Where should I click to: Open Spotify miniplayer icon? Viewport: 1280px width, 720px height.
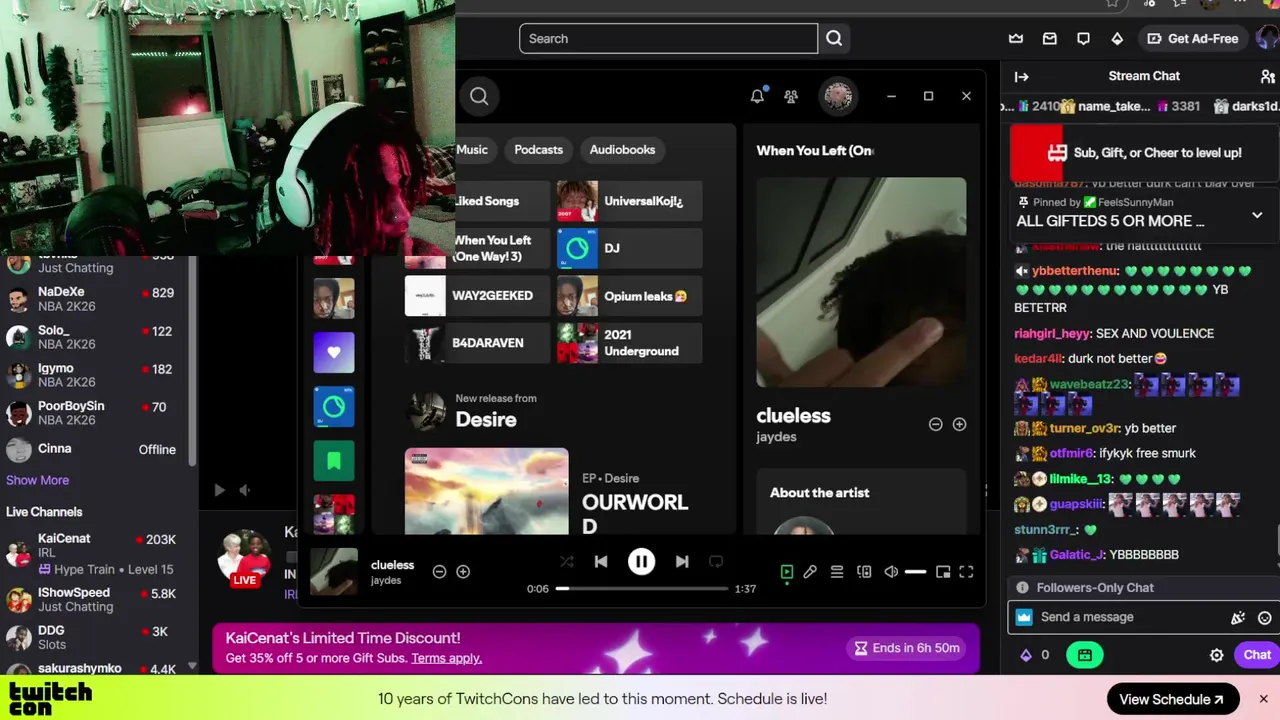[x=943, y=572]
